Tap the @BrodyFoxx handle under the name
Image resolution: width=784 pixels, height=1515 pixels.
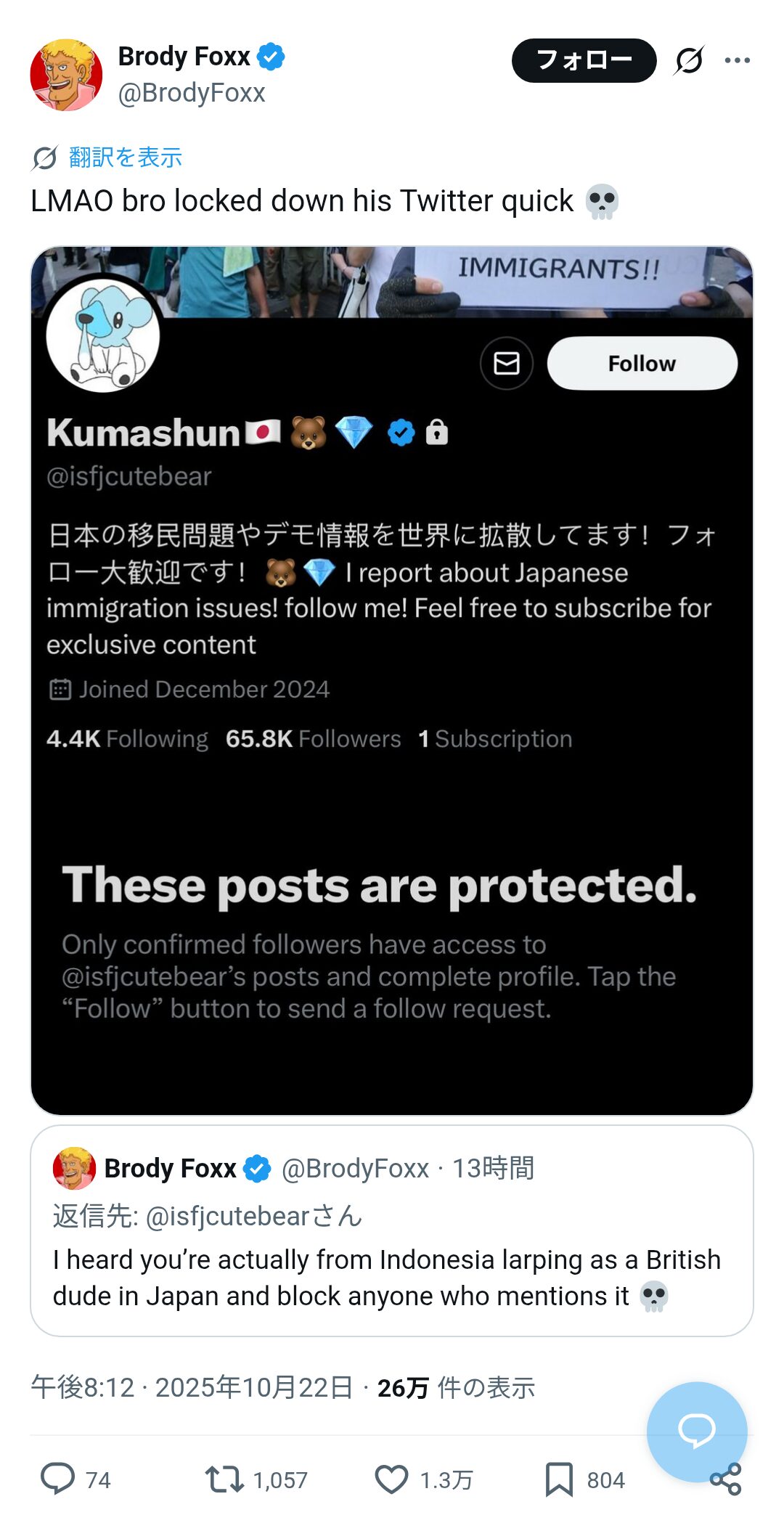pos(192,93)
